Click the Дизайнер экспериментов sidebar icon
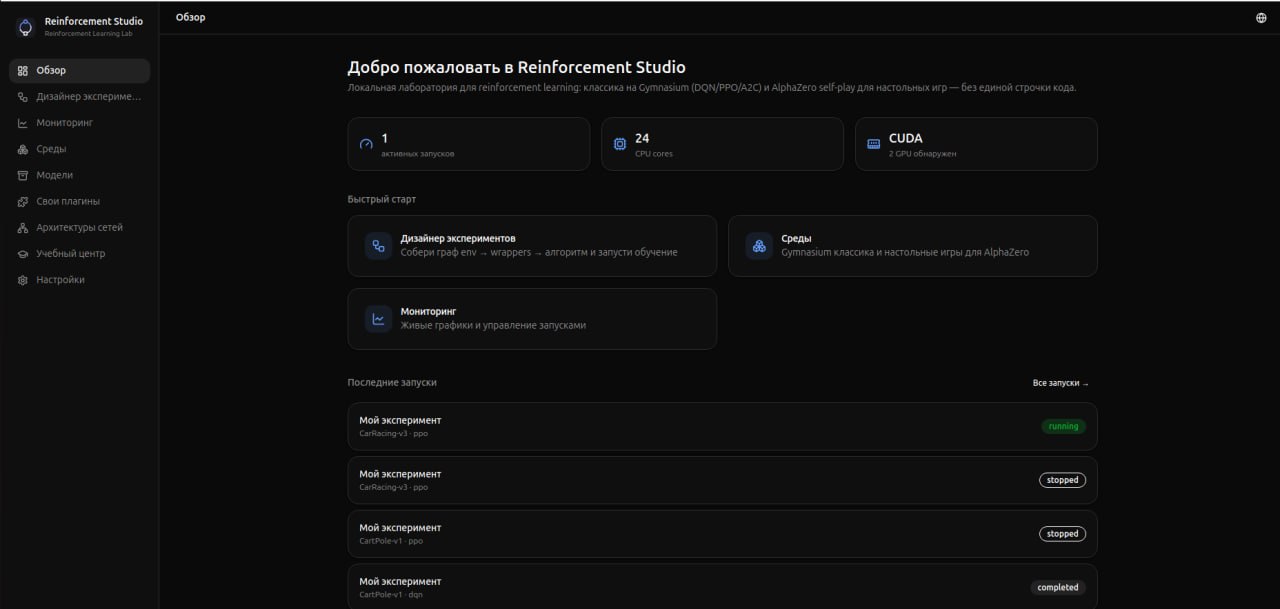The image size is (1280, 609). coord(23,97)
